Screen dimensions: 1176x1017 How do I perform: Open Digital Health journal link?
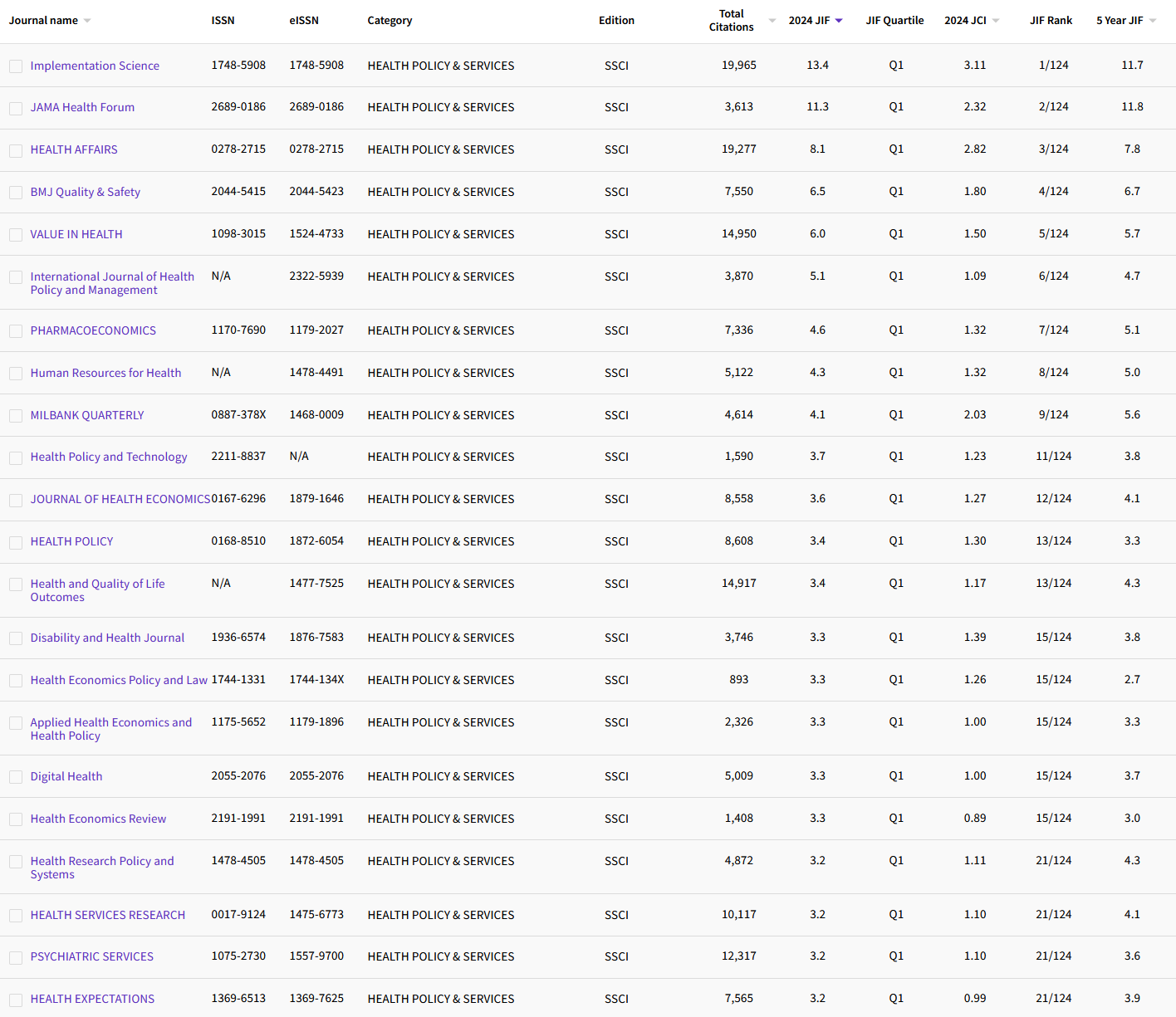pyautogui.click(x=66, y=776)
